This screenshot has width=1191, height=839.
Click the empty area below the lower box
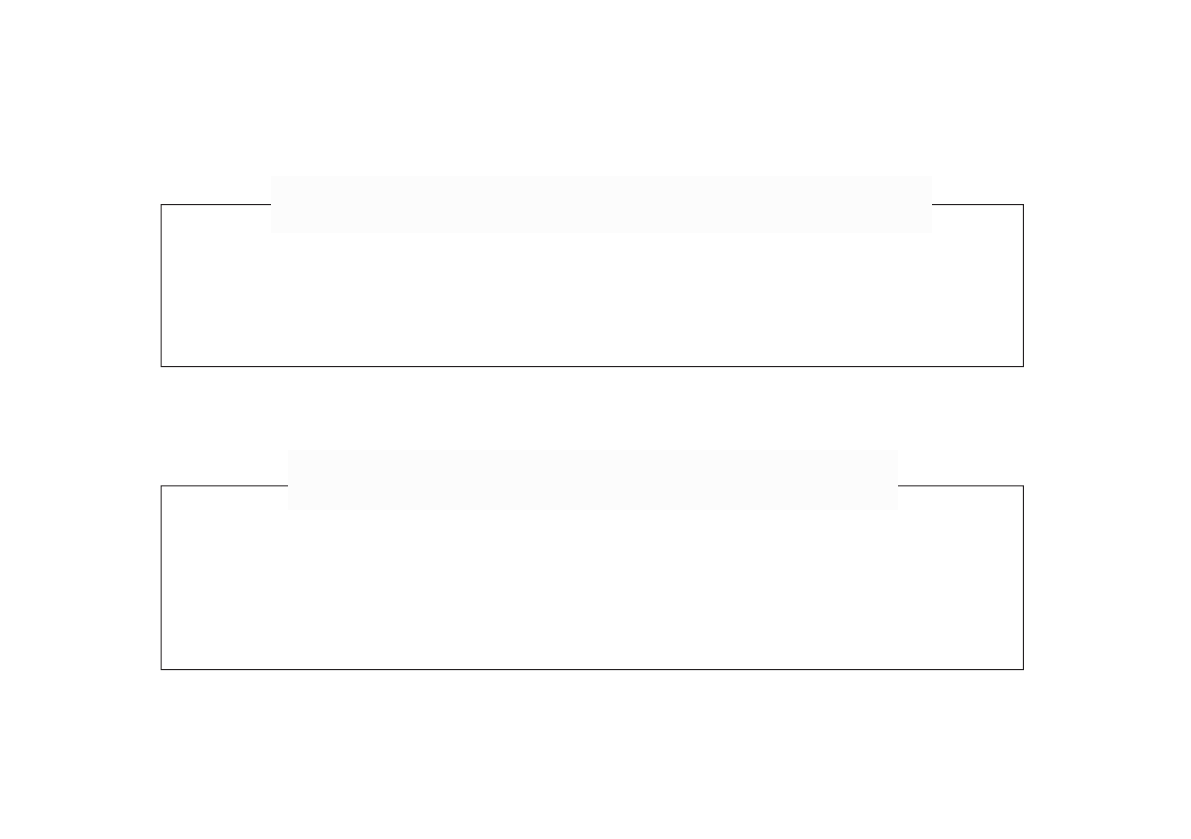(592, 750)
